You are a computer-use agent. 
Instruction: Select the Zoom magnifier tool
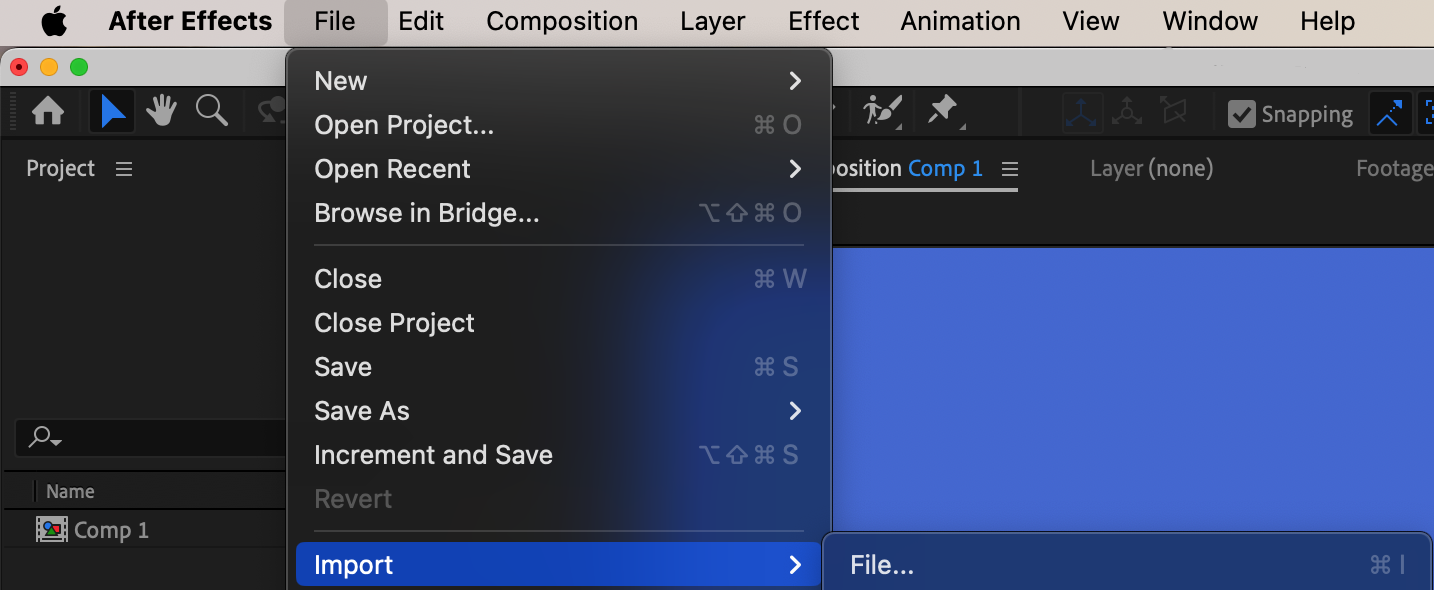(211, 111)
